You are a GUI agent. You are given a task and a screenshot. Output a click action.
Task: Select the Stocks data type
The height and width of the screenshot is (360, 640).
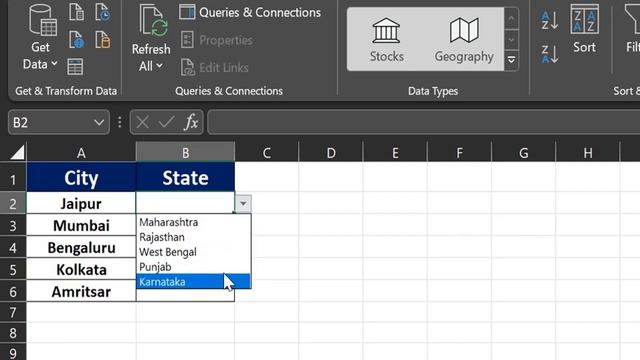coord(386,40)
